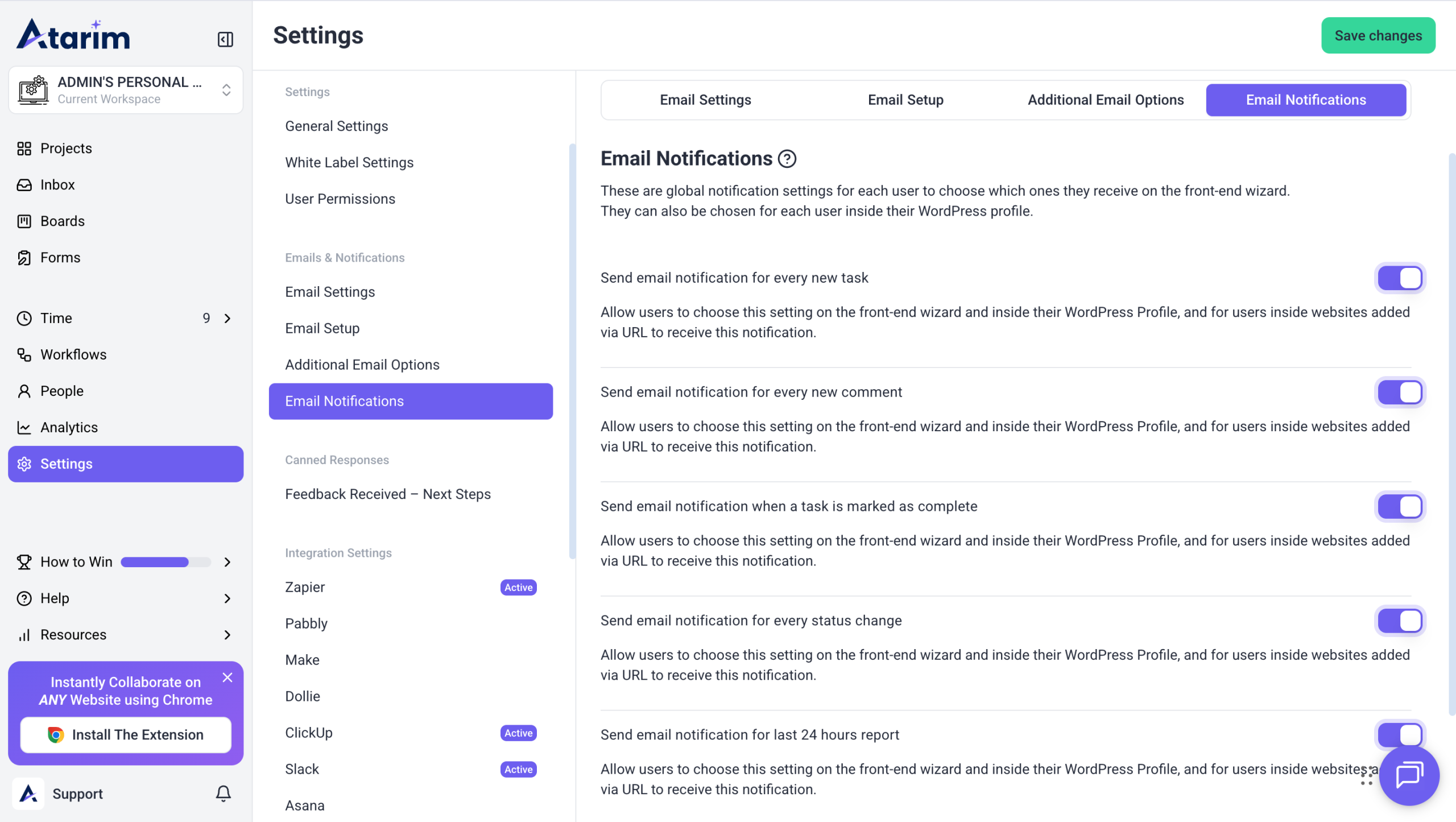Open the chat support bubble

coord(1409,775)
